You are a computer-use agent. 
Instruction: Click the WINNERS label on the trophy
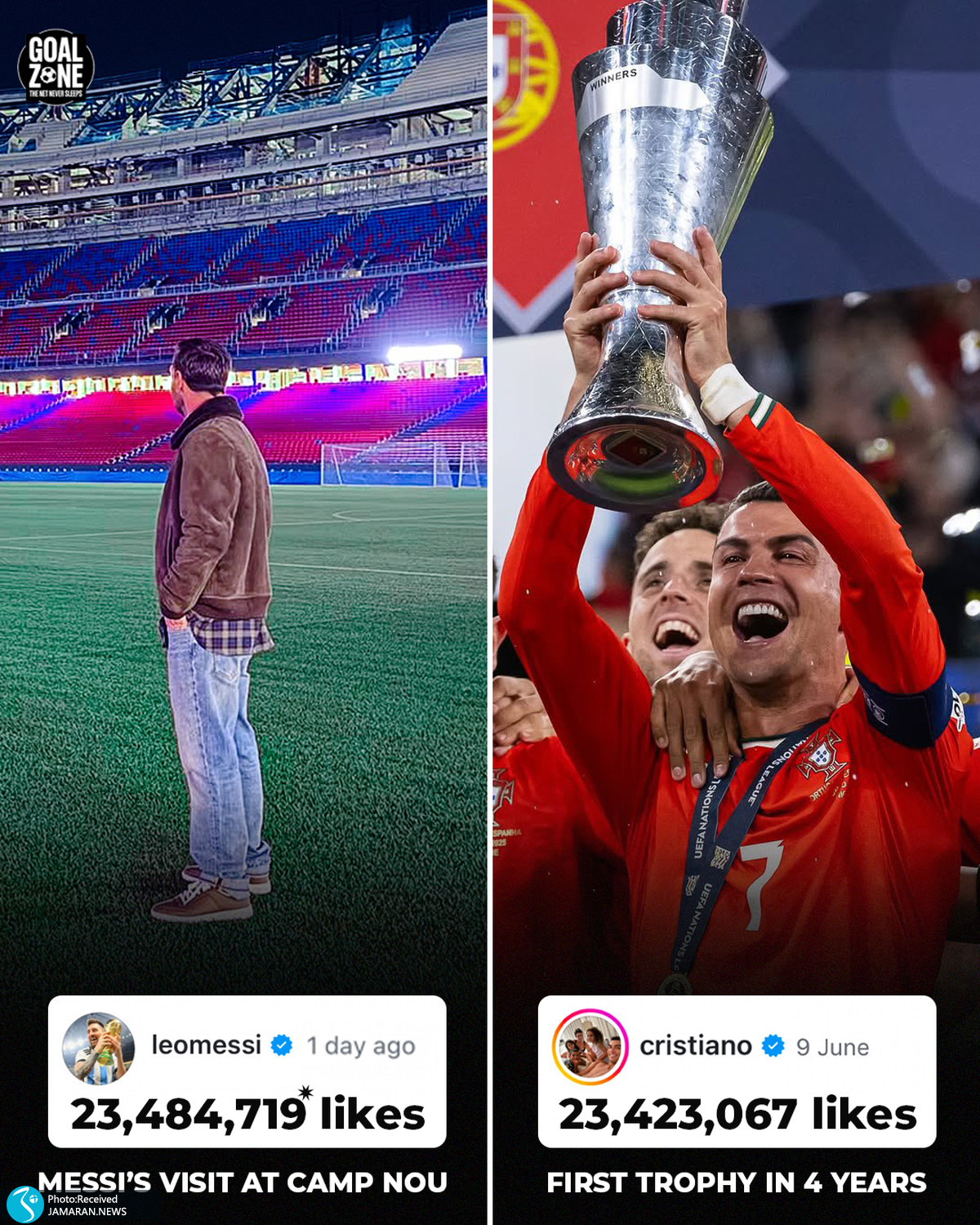point(613,79)
